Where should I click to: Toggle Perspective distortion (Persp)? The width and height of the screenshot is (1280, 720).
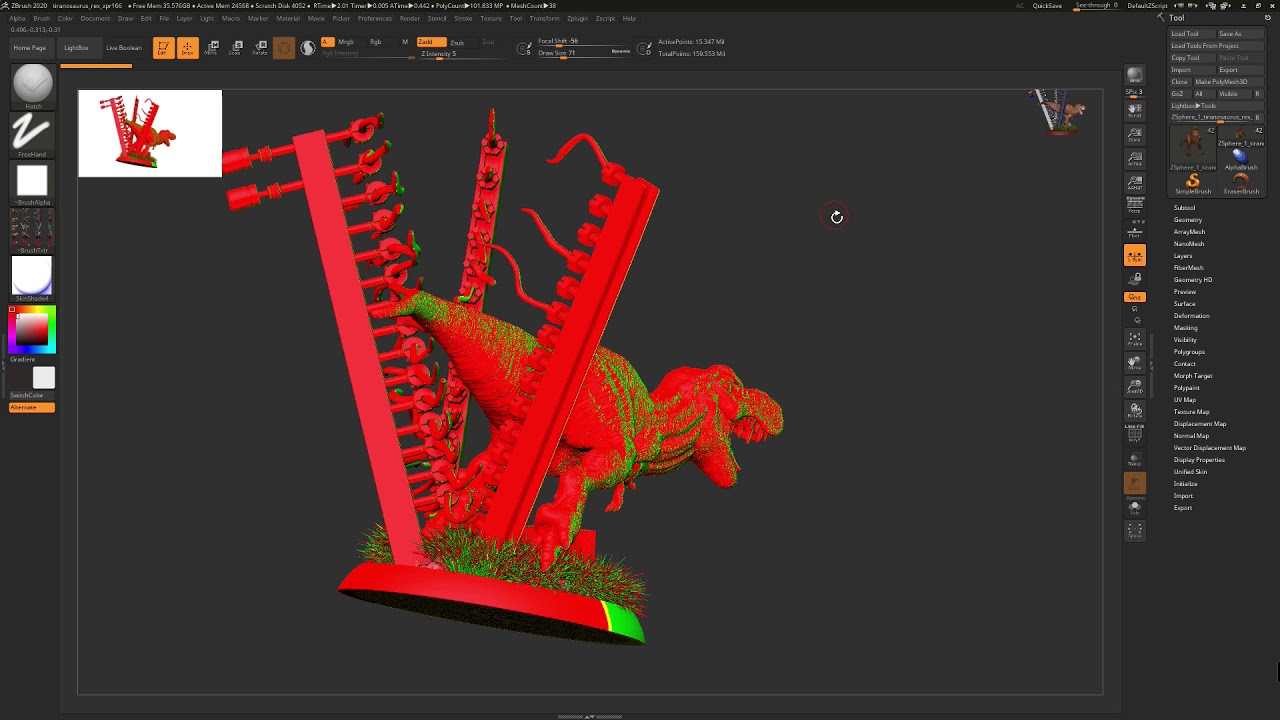(1135, 207)
